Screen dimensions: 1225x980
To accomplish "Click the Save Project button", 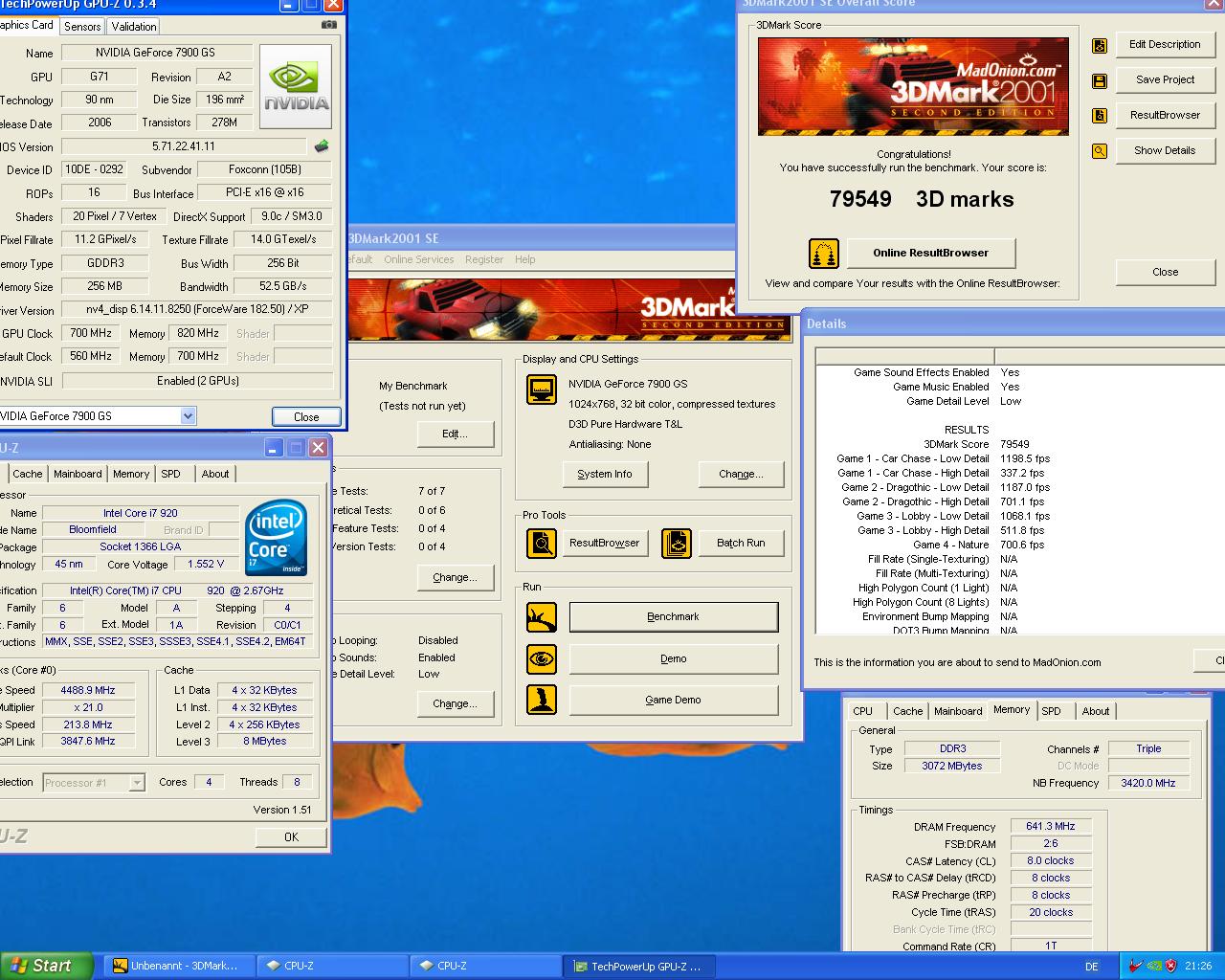I will click(x=1165, y=80).
